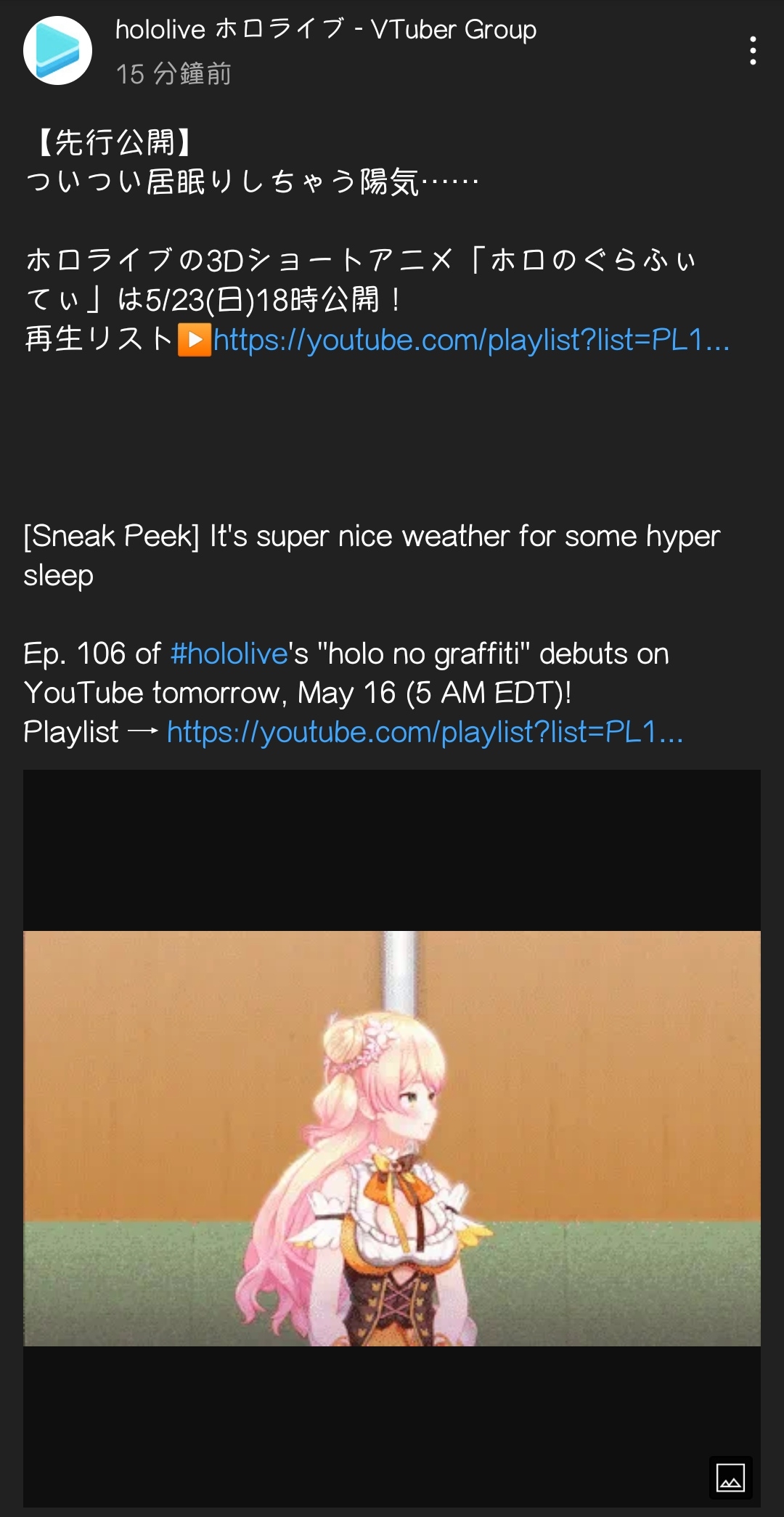Viewport: 784px width, 1517px height.
Task: Open the hololive VTuber Group channel name
Action: (326, 29)
